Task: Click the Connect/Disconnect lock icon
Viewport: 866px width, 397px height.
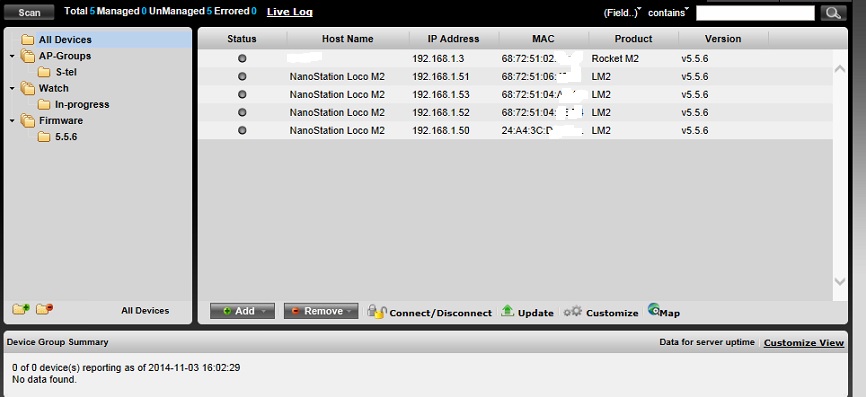Action: (377, 311)
